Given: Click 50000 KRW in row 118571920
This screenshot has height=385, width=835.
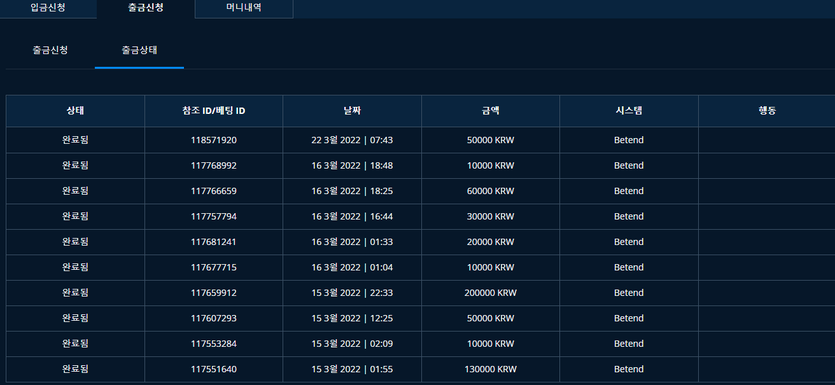Looking at the screenshot, I should (x=490, y=141).
